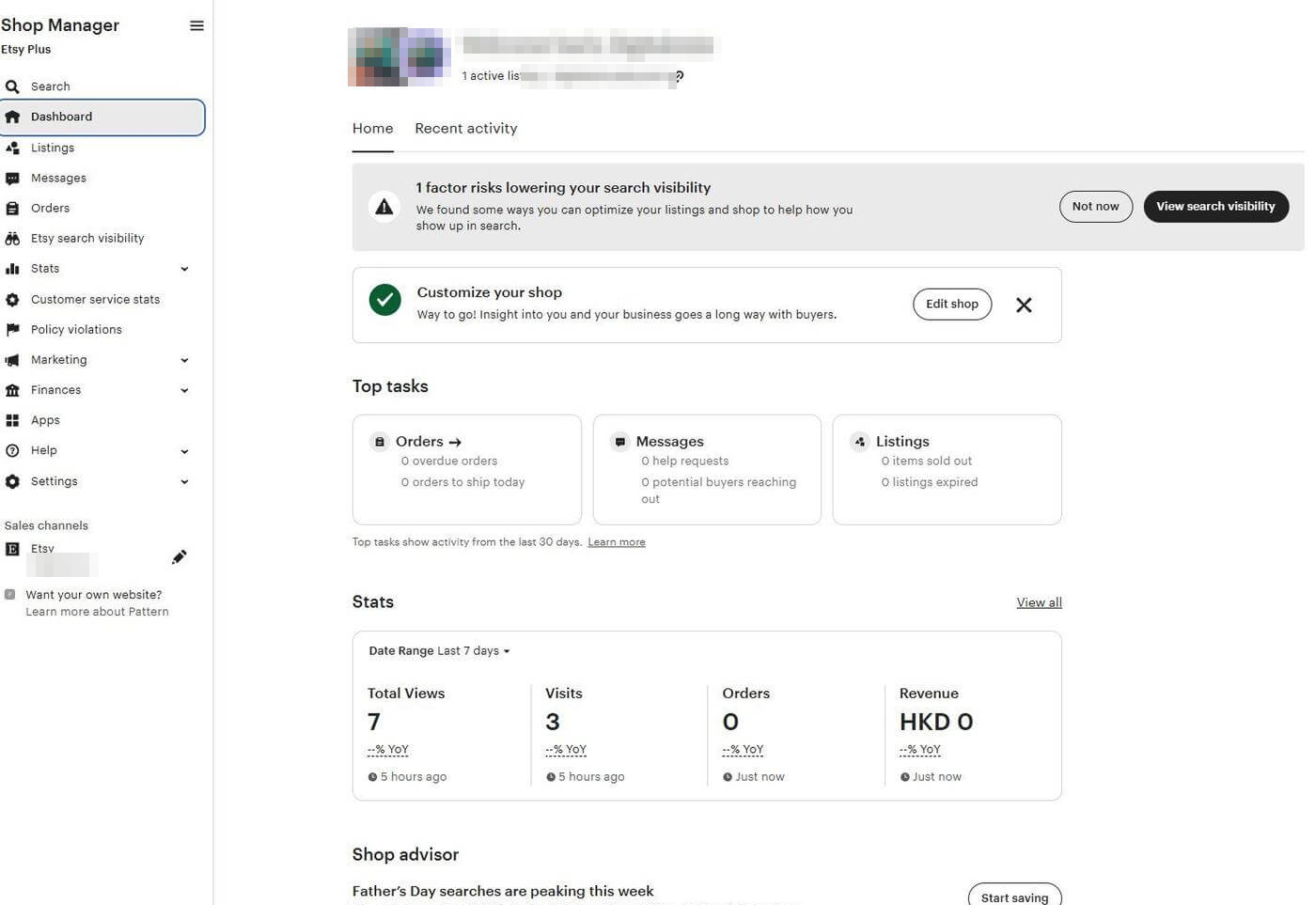This screenshot has height=905, width=1316.
Task: Open Policy violations in sidebar
Action: point(76,330)
